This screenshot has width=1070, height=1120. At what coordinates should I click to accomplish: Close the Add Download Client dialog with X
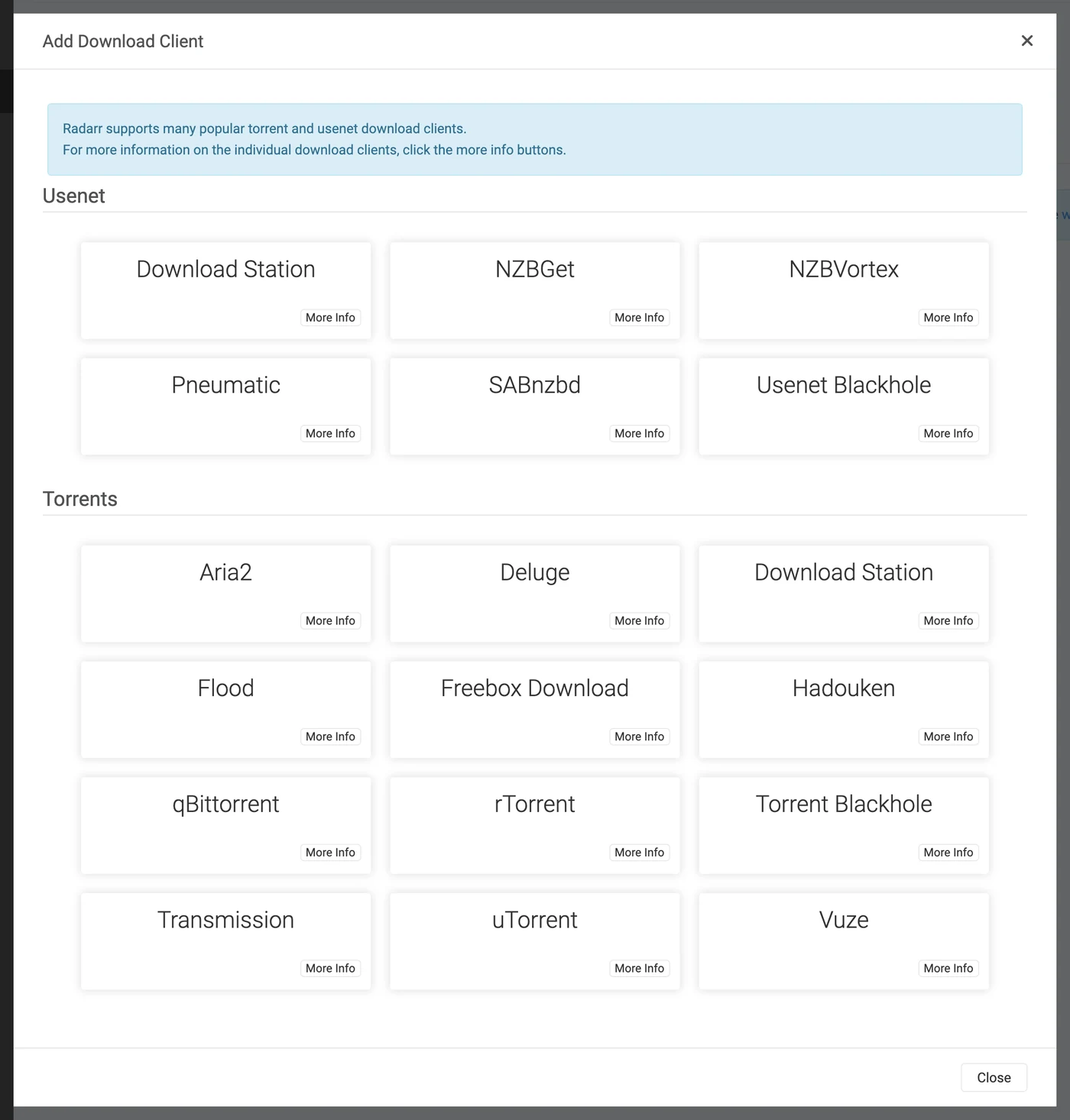[x=1026, y=40]
